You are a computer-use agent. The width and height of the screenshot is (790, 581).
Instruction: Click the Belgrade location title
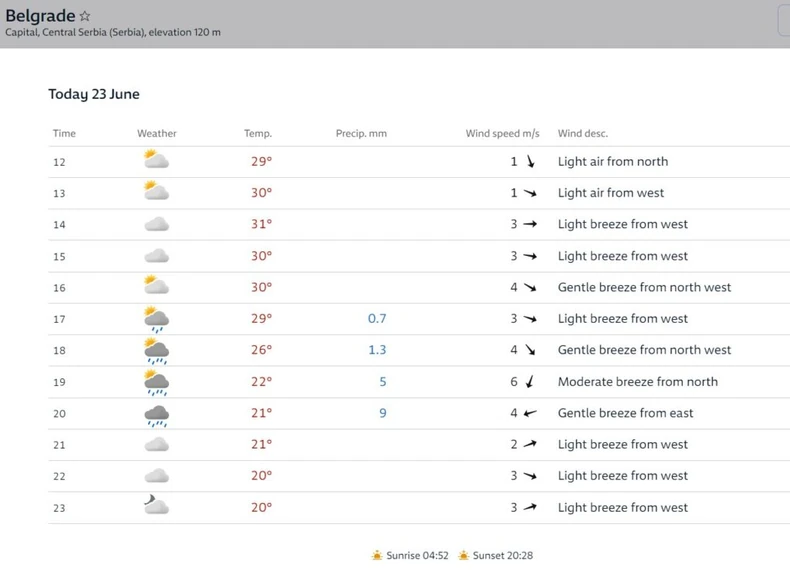(x=40, y=16)
